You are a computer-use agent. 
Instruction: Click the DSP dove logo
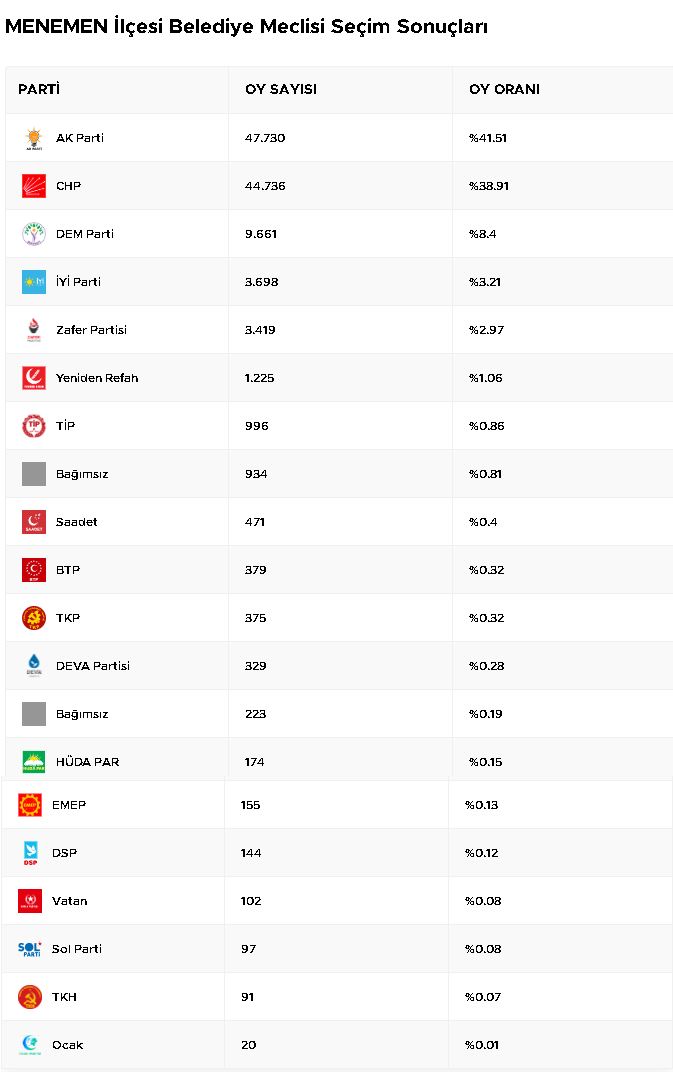pos(30,853)
